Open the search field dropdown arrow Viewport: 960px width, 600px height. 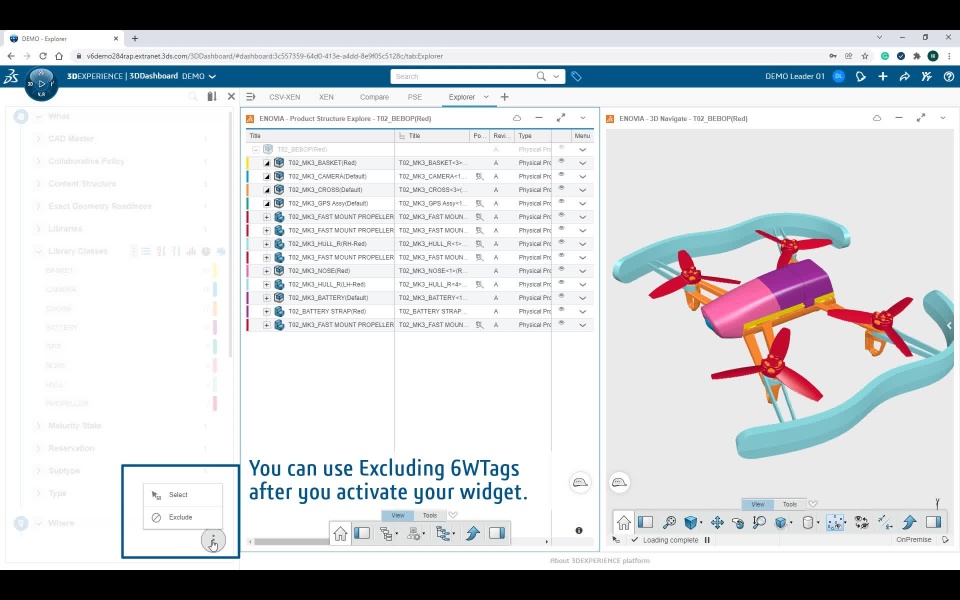pos(556,77)
